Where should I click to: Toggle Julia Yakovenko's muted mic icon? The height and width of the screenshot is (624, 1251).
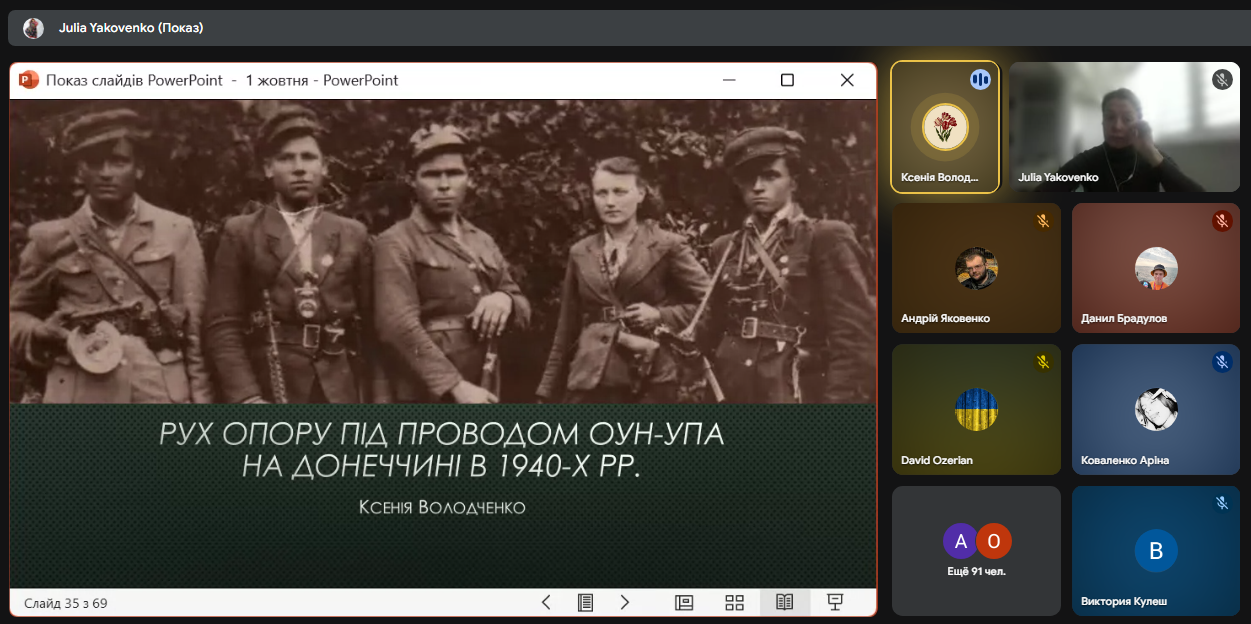tap(1221, 79)
